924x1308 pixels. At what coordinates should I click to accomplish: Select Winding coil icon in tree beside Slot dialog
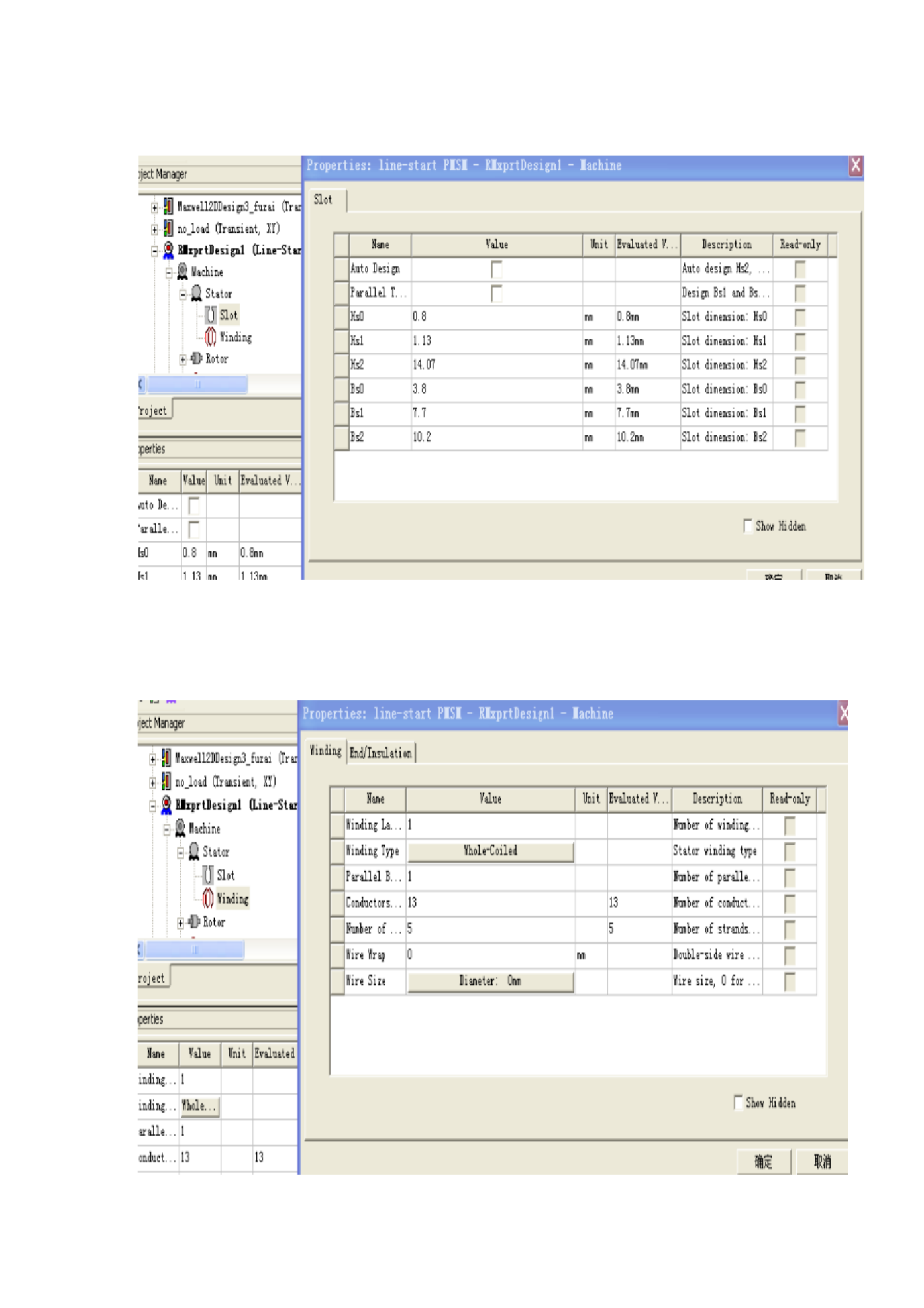tap(211, 337)
